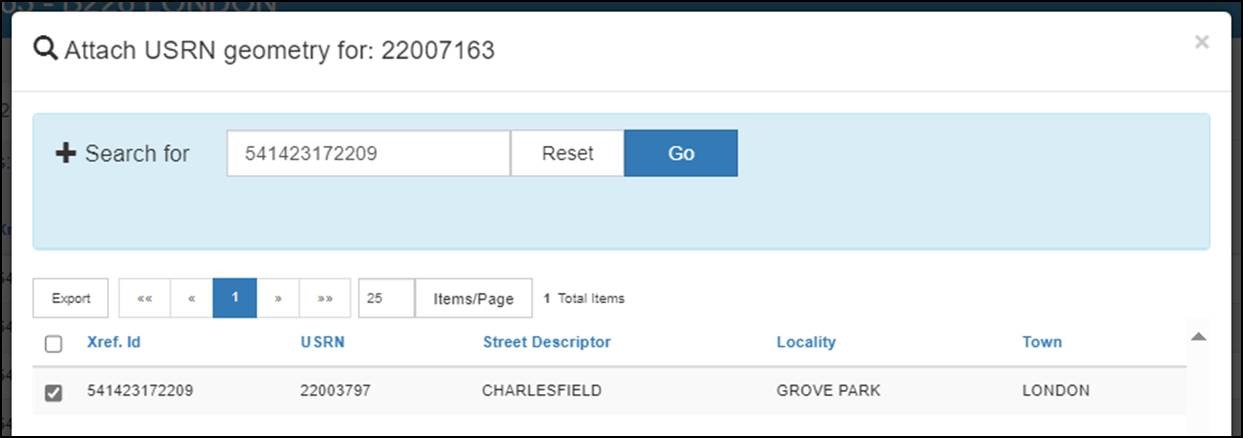This screenshot has height=438, width=1243.
Task: Jump to the last results page
Action: [325, 298]
